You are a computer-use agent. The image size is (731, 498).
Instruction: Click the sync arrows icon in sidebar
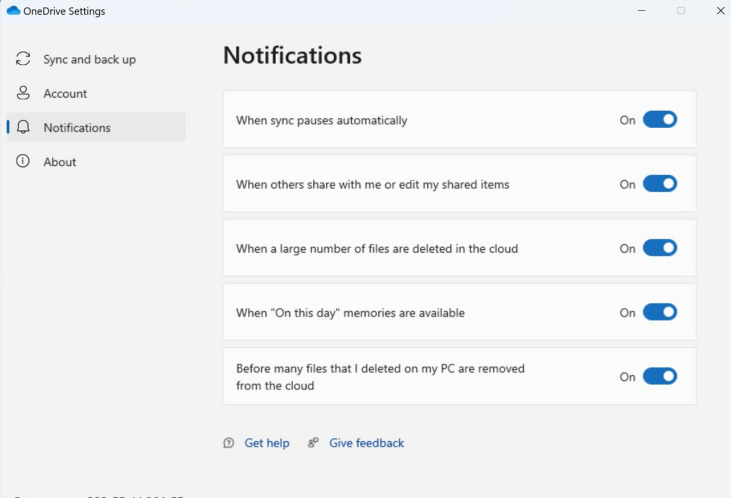[23, 59]
